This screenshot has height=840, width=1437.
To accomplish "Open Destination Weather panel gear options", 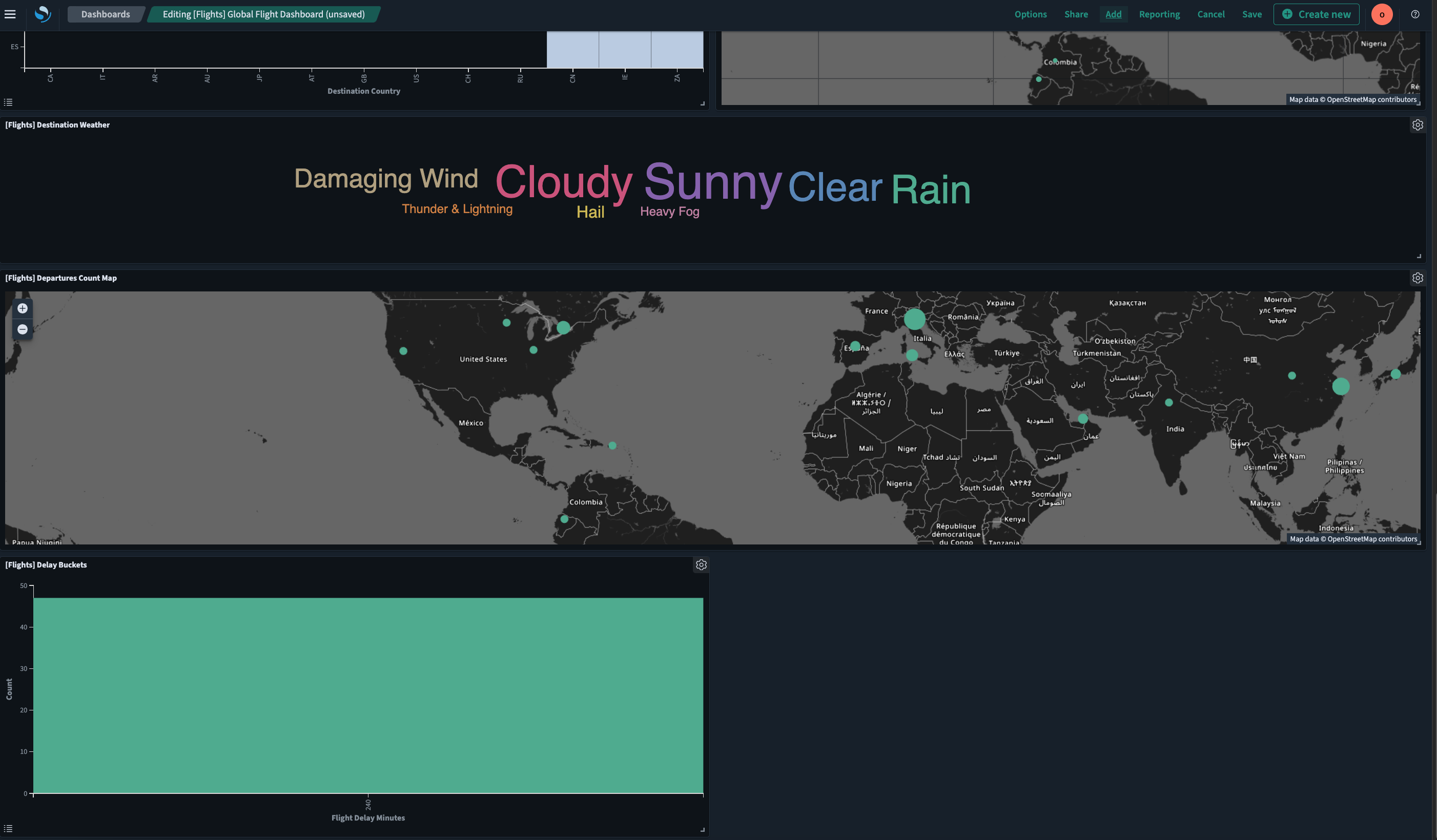I will tap(1418, 125).
